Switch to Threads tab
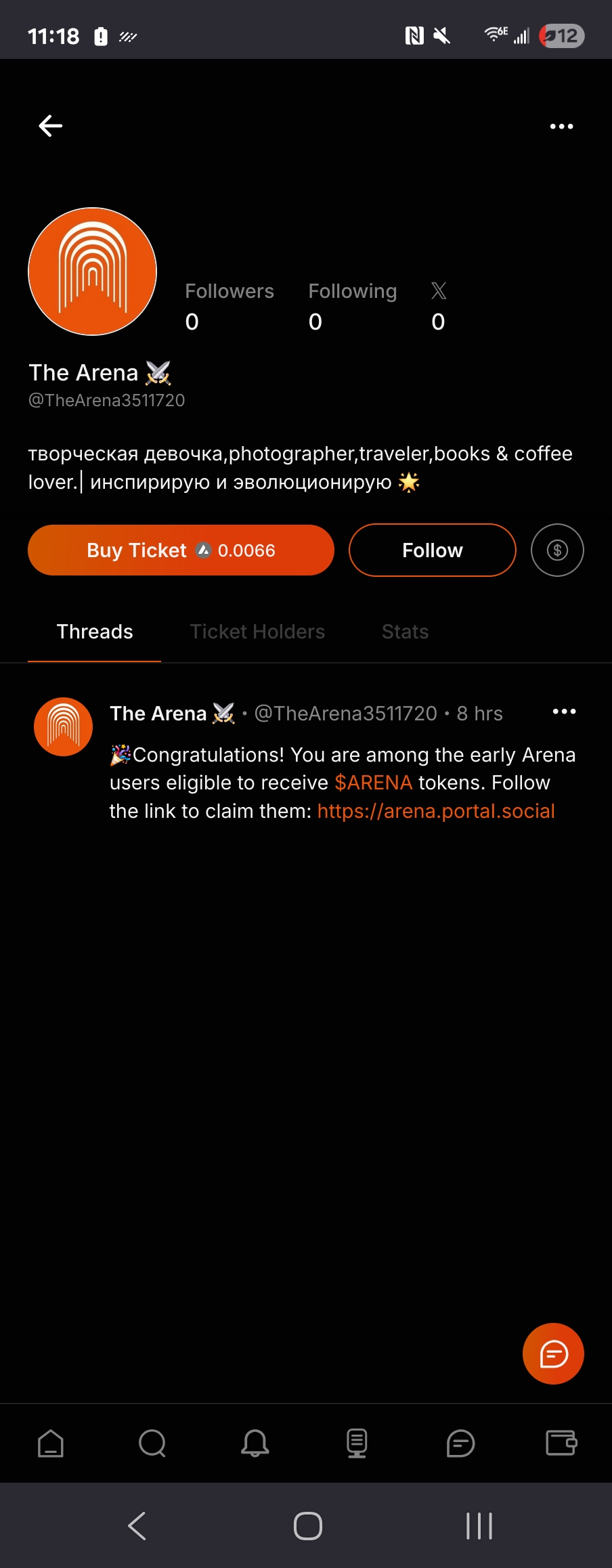Screen dimensions: 612x1568 (x=95, y=632)
